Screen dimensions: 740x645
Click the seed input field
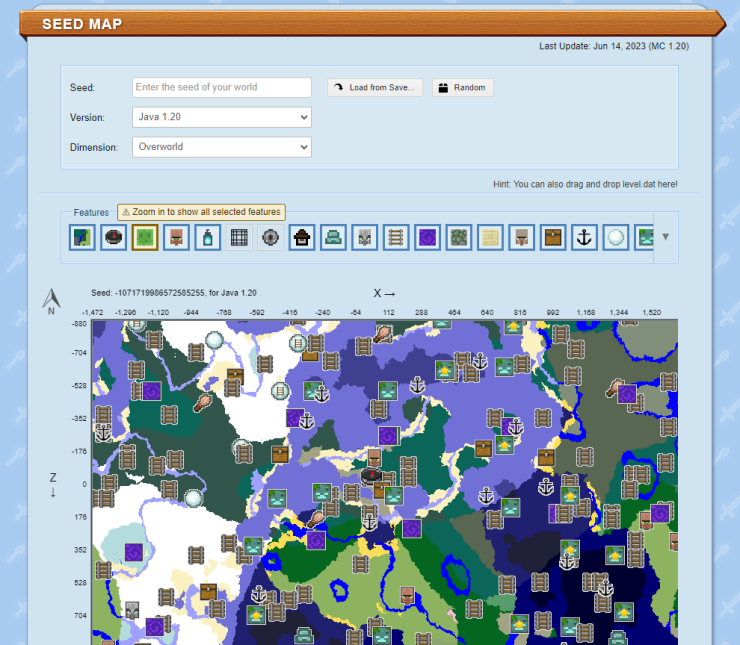pos(222,87)
